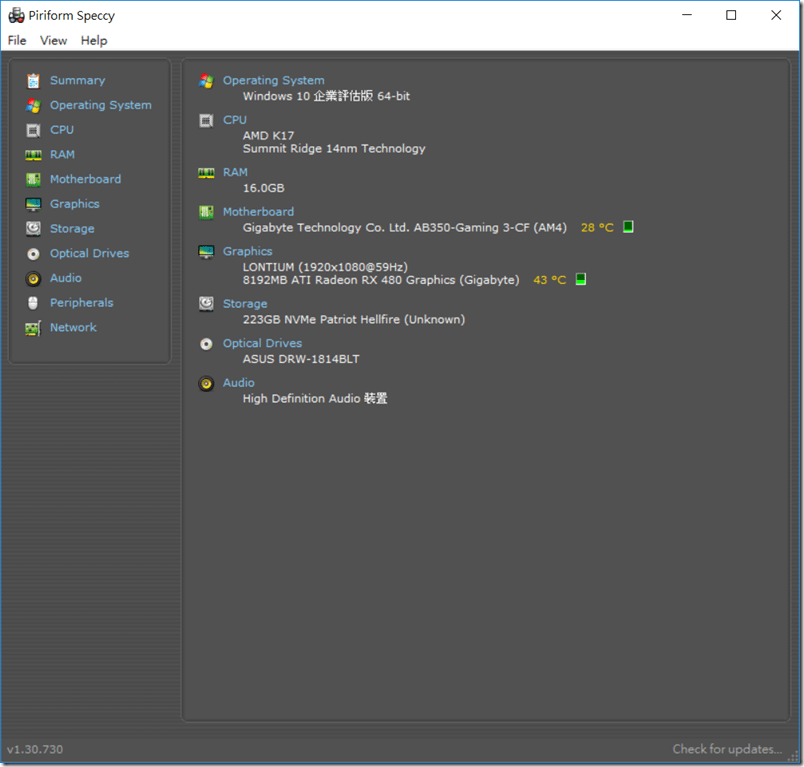The image size is (804, 767).
Task: Click the CPU chip icon in summary panel
Action: (x=206, y=120)
